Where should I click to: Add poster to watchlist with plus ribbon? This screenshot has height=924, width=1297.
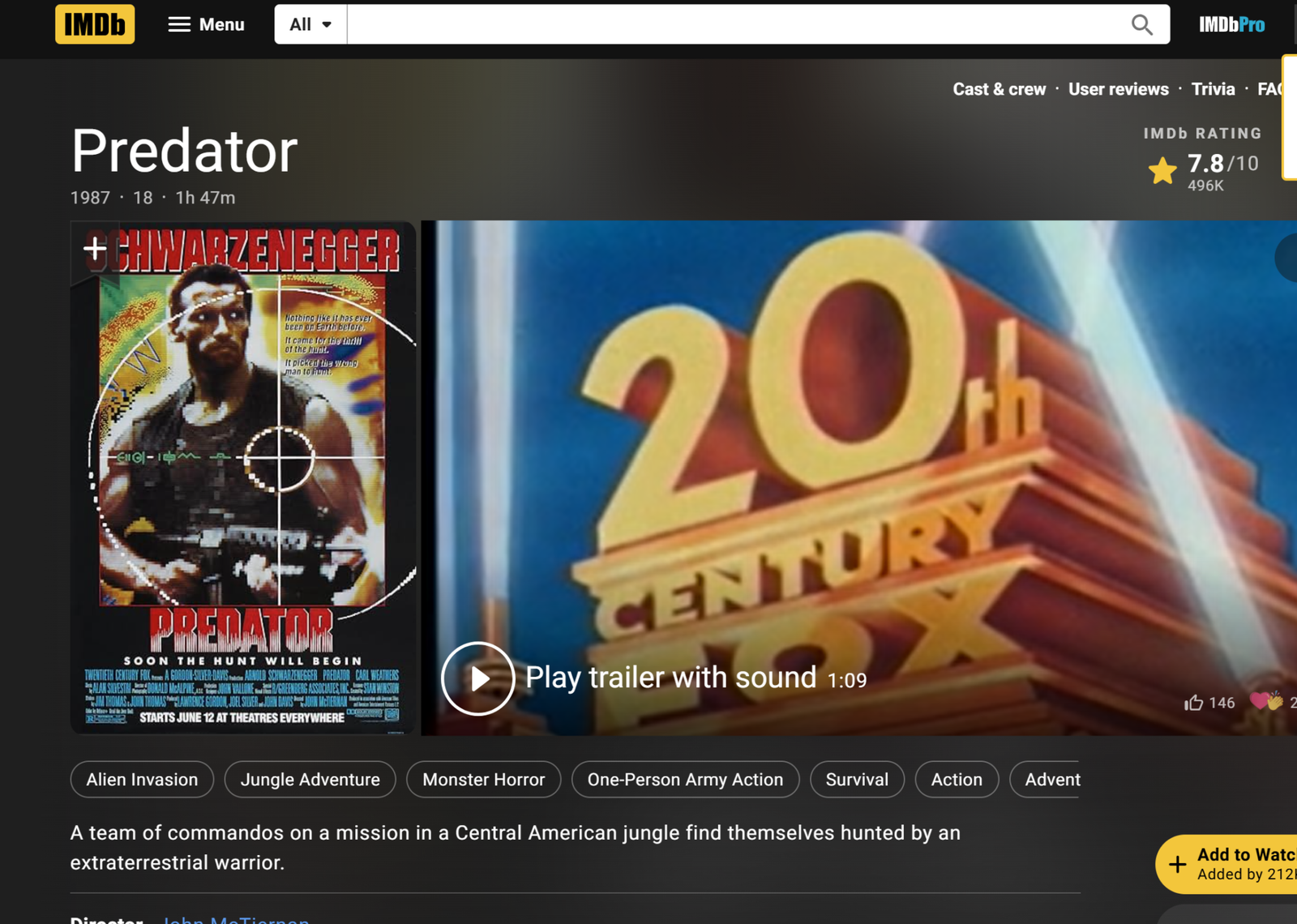click(95, 249)
